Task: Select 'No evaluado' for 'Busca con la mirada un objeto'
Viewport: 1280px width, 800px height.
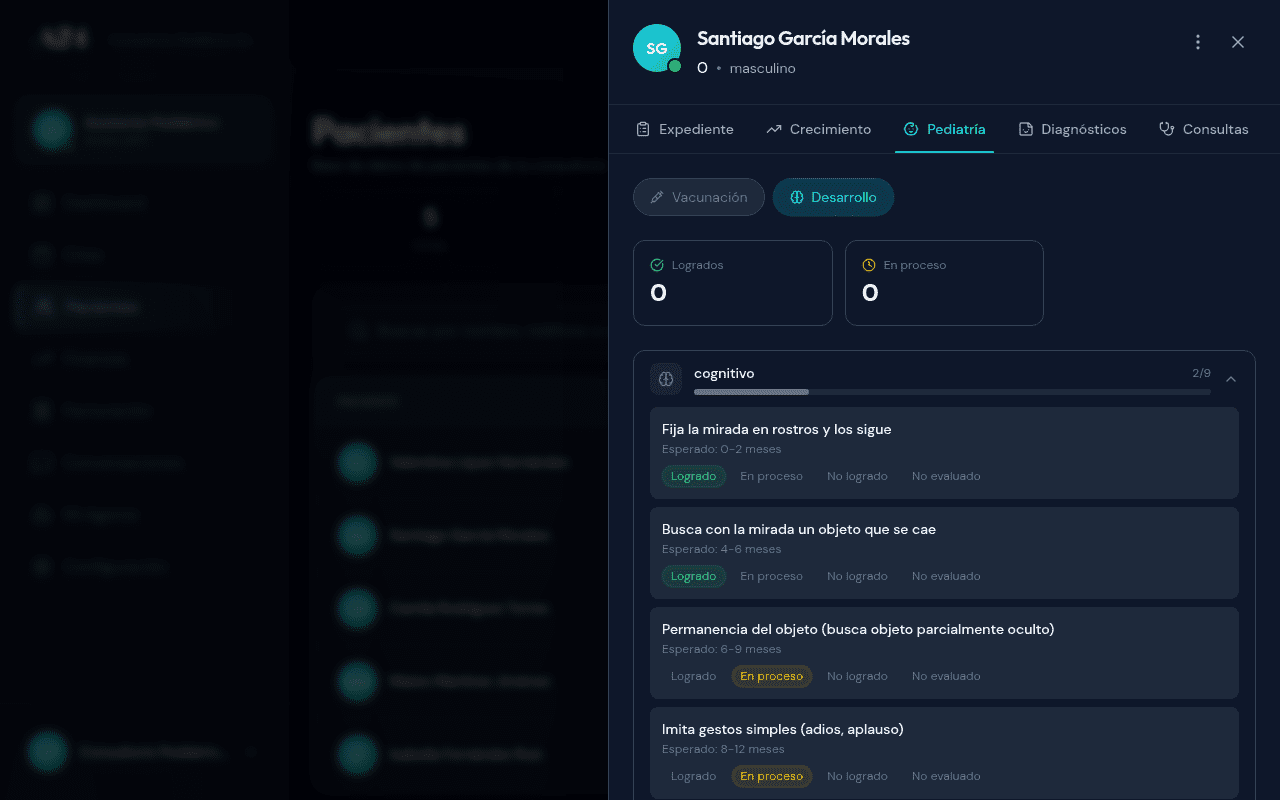Action: point(945,576)
